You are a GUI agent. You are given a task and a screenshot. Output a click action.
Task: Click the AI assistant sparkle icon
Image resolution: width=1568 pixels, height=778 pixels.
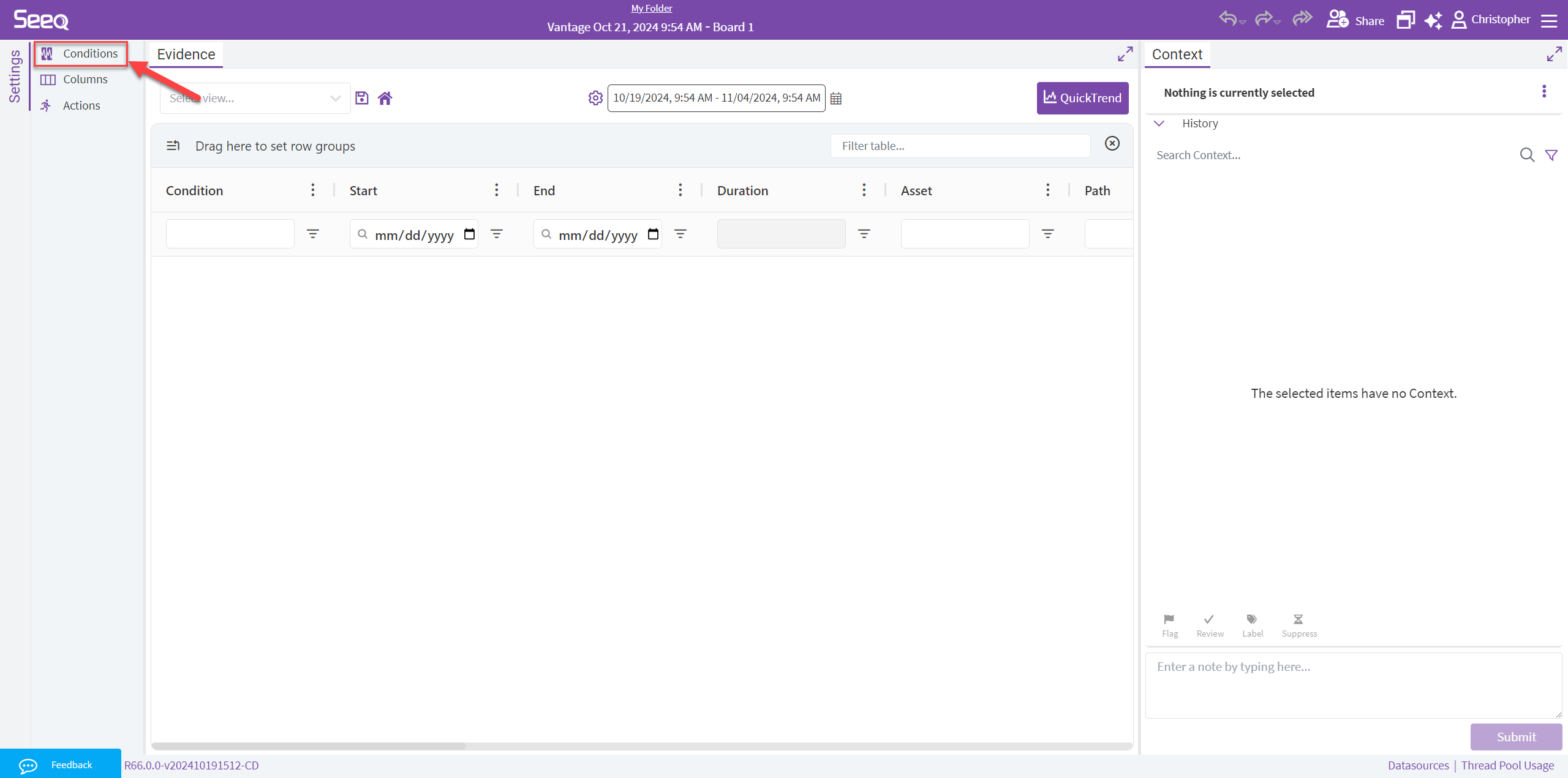click(1433, 20)
